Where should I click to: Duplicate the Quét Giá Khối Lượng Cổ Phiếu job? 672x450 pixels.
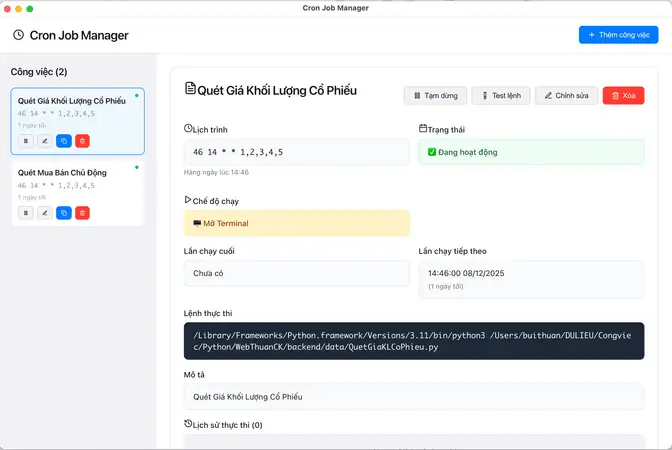pos(63,141)
